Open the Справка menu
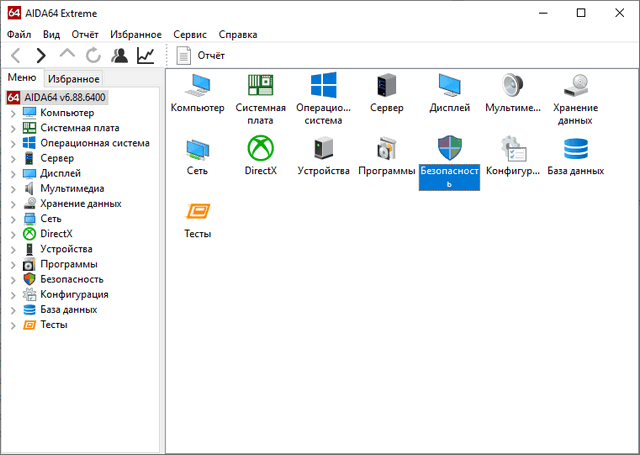Screen dimensions: 640x455 pyautogui.click(x=237, y=34)
